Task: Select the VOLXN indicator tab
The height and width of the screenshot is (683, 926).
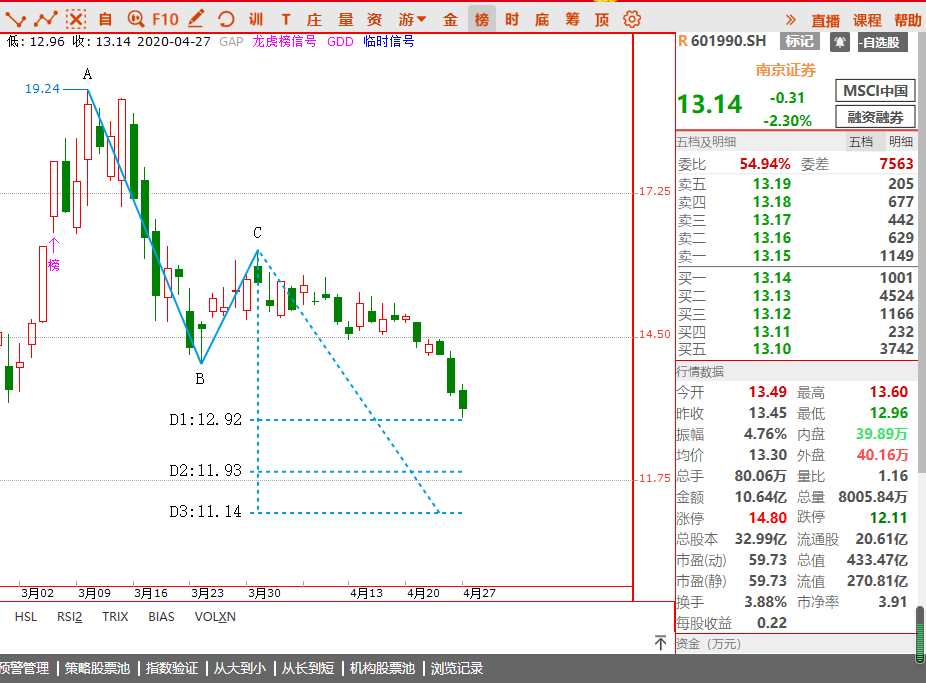Action: tap(215, 617)
